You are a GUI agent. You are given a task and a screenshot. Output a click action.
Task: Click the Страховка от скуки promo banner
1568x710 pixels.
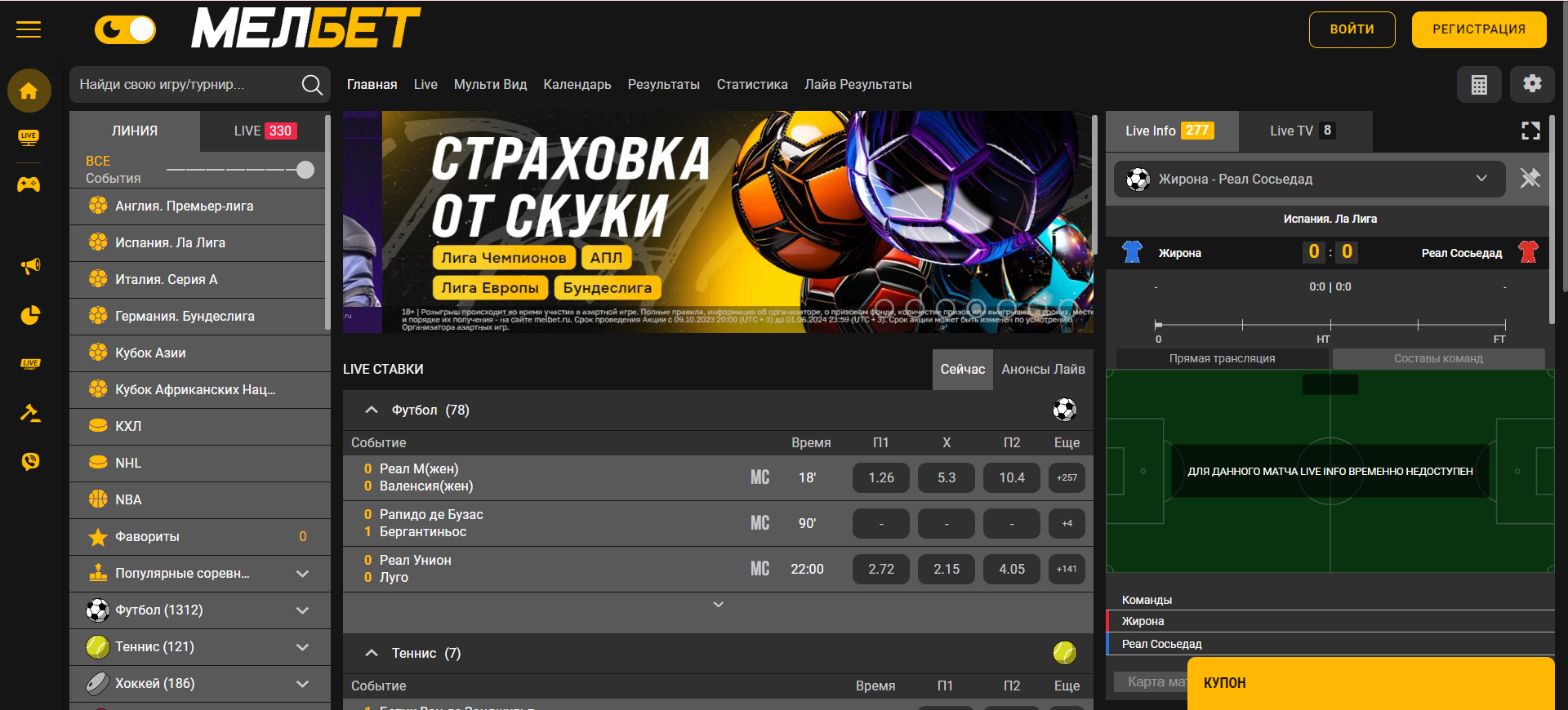pos(718,222)
